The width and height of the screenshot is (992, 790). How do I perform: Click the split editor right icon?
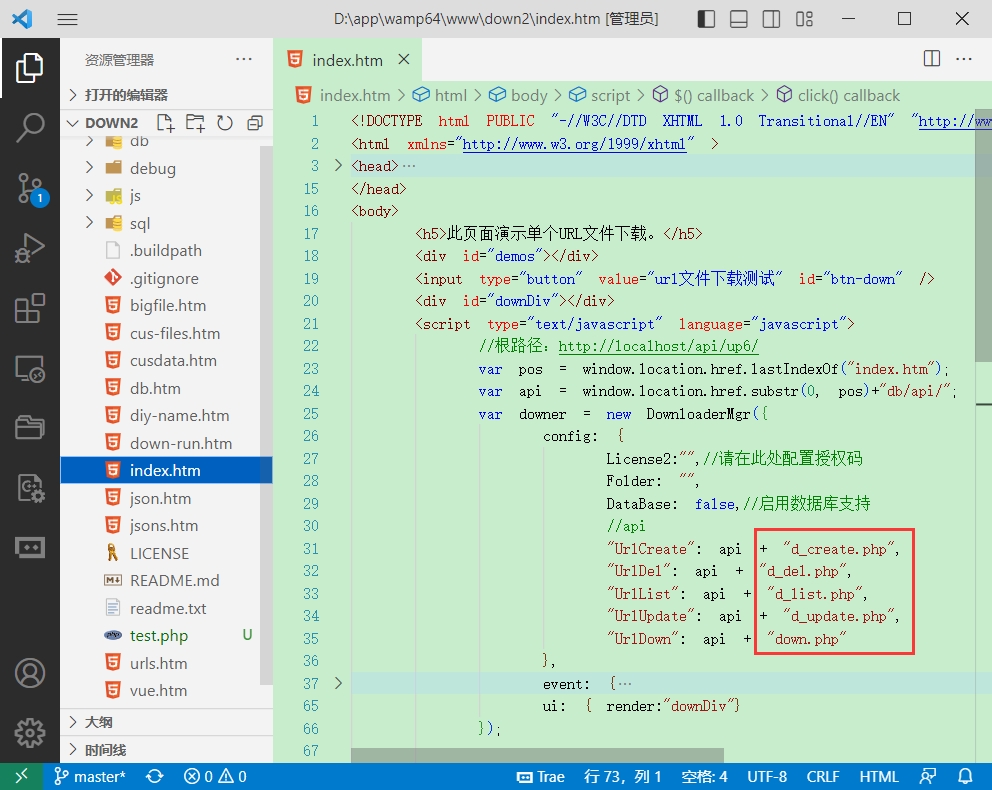pos(932,59)
